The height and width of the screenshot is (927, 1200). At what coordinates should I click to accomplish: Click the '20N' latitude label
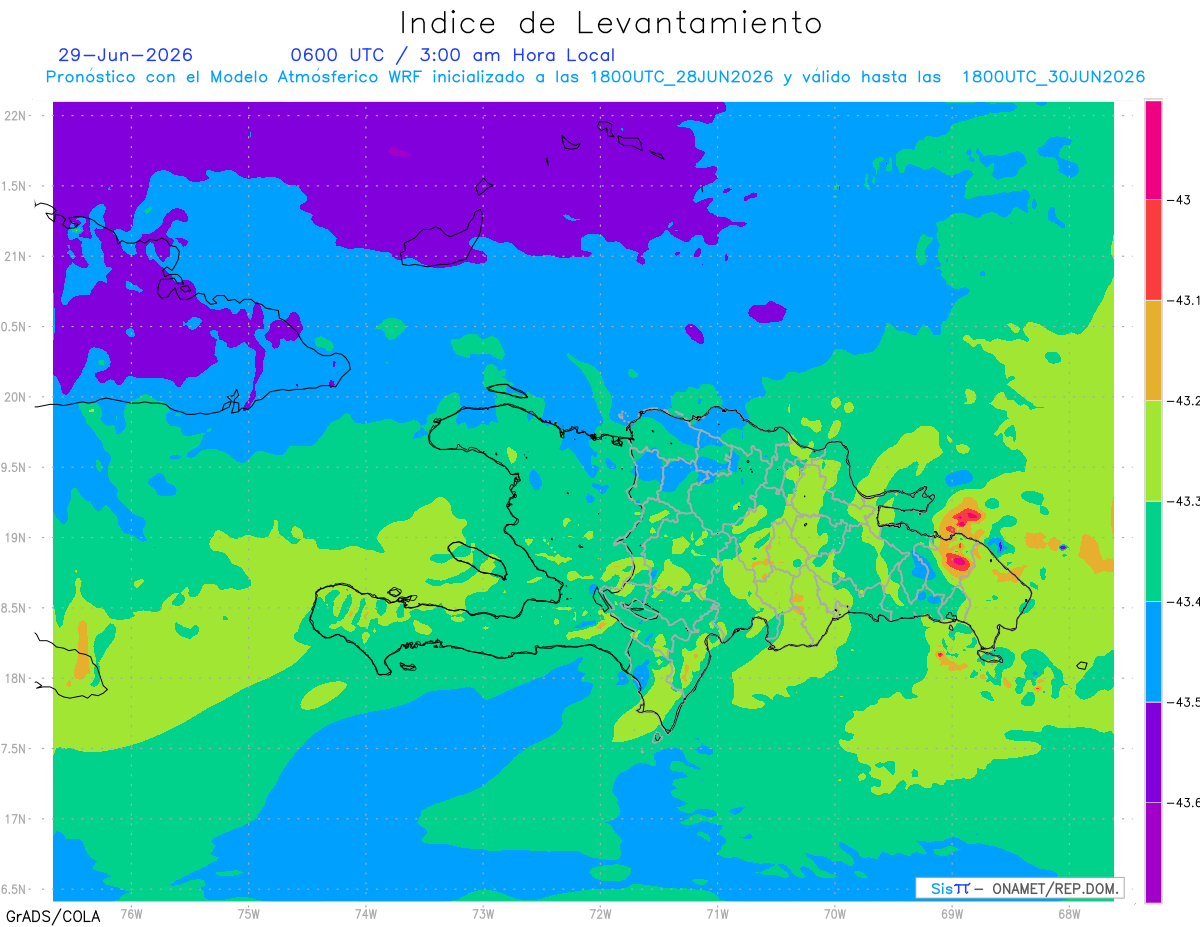(x=16, y=397)
